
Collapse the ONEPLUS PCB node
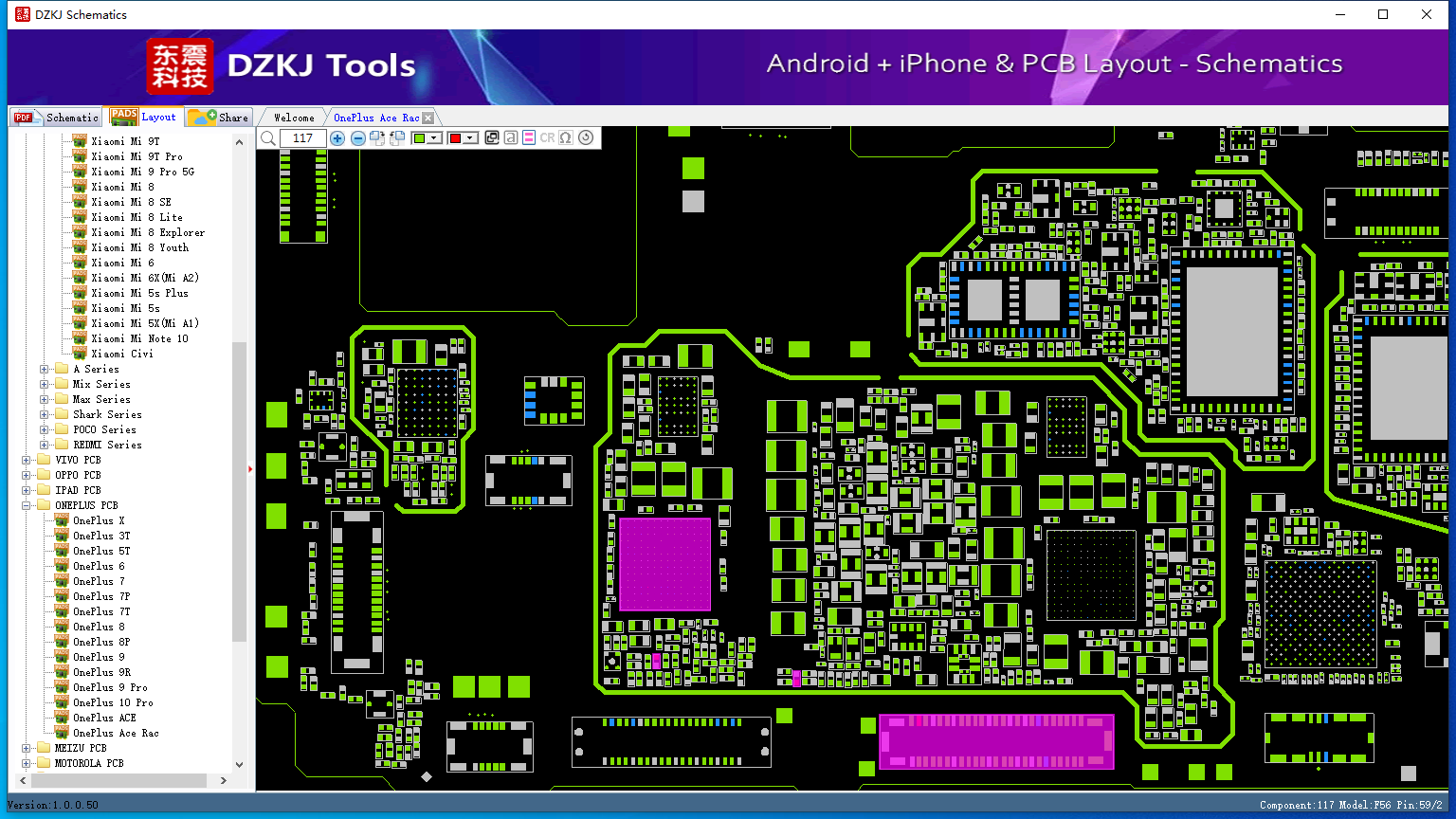(26, 505)
